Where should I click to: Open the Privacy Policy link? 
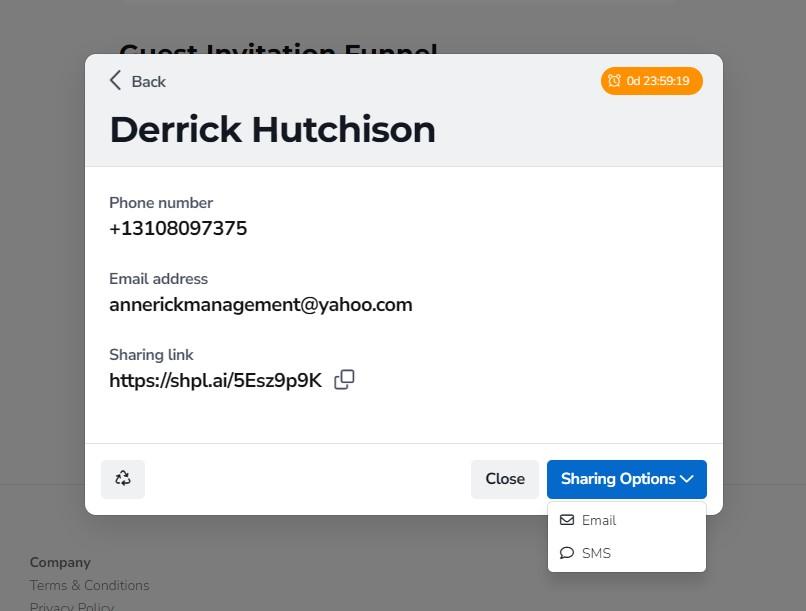coord(72,605)
